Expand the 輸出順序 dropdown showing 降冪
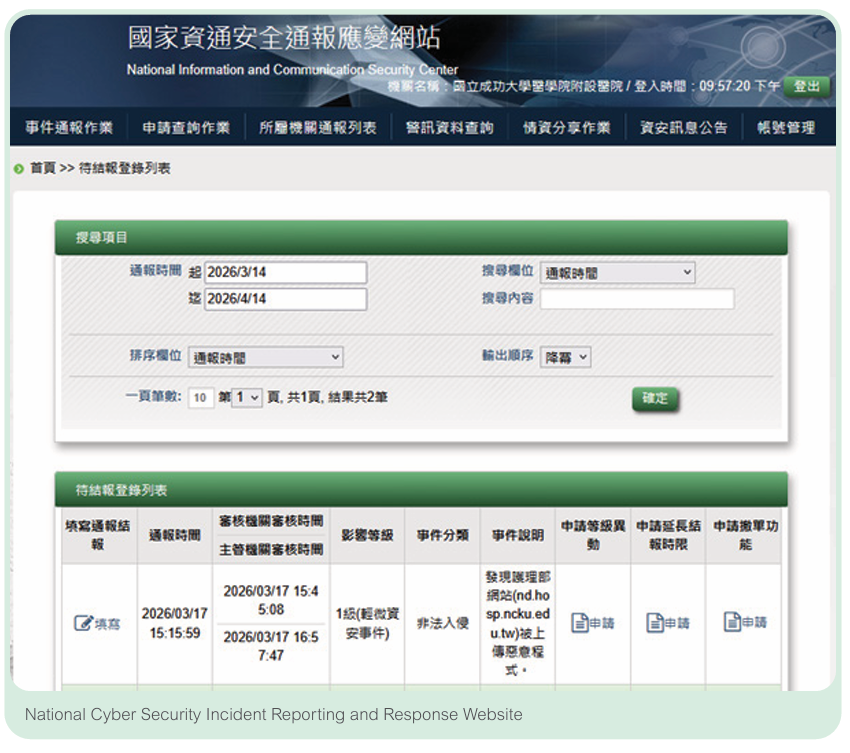Viewport: 850px width, 753px height. pyautogui.click(x=565, y=357)
